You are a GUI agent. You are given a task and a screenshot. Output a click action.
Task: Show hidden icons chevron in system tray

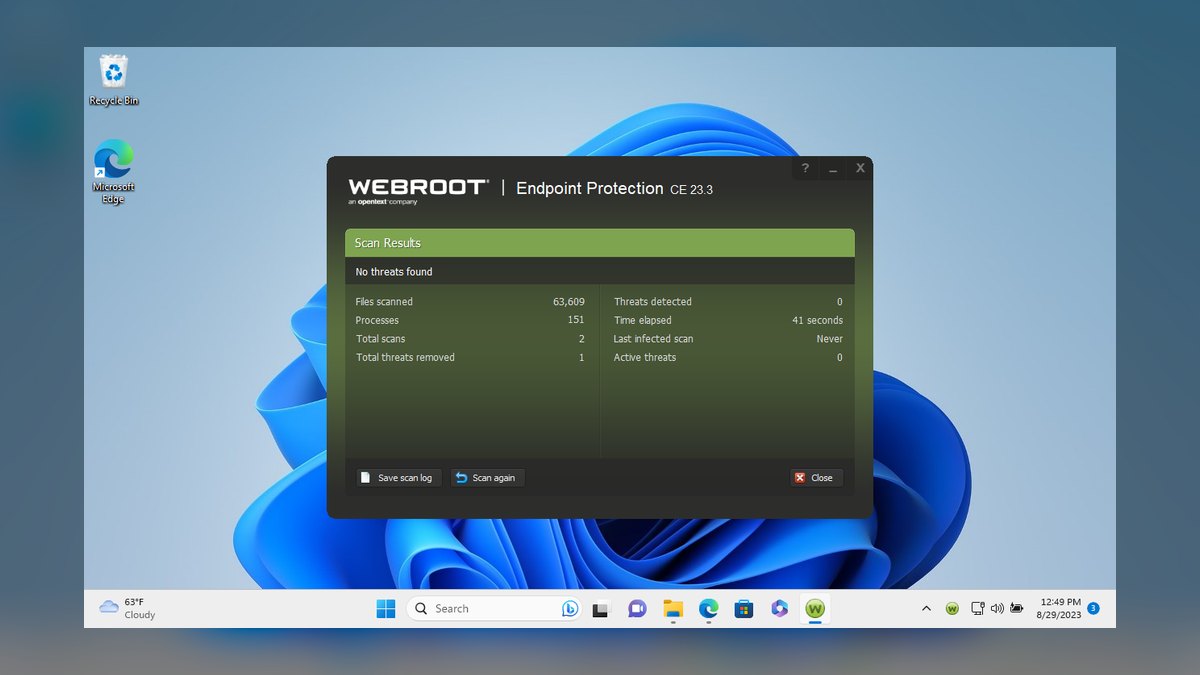pos(926,608)
